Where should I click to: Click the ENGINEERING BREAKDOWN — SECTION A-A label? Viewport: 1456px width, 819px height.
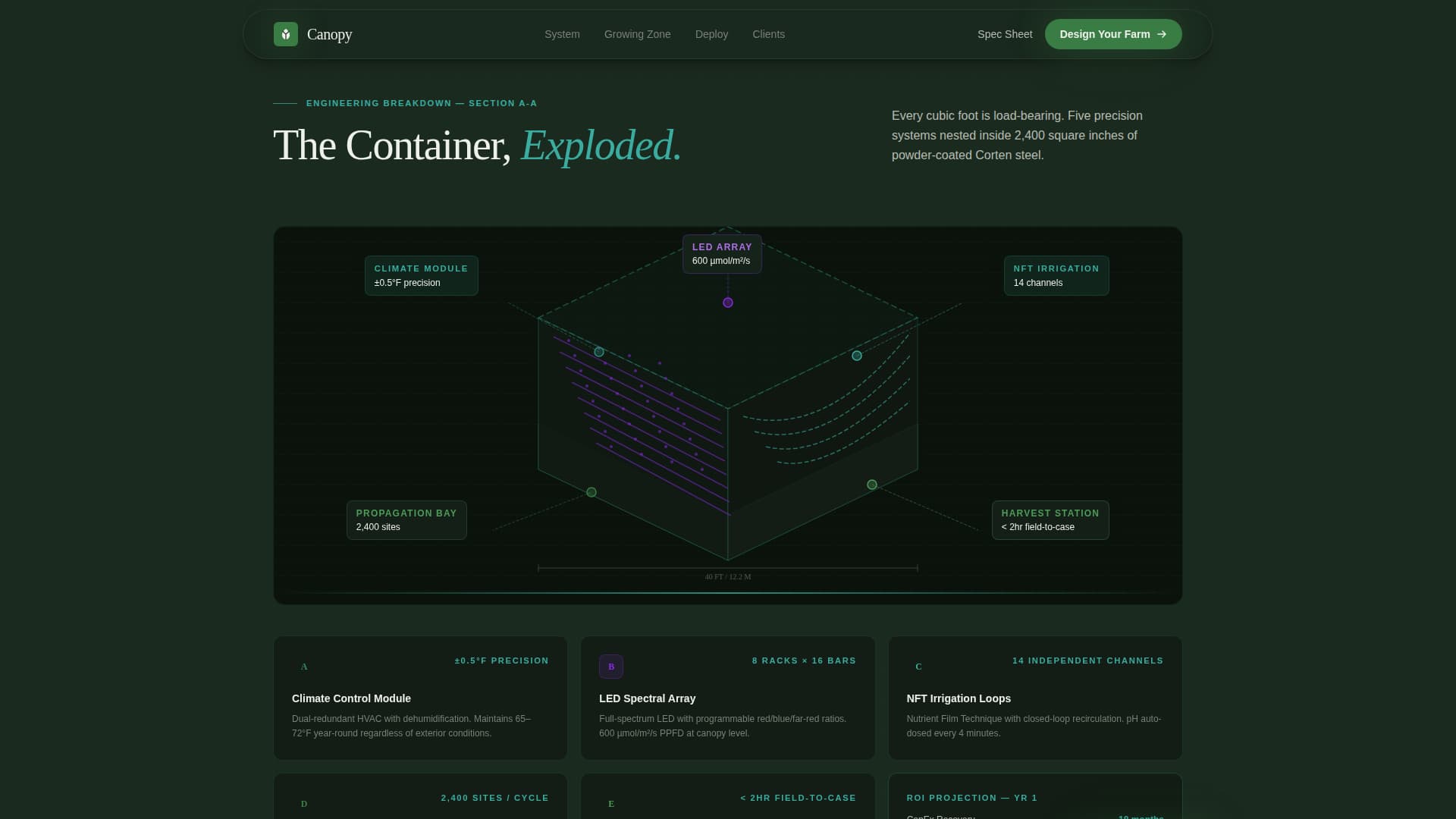pos(422,103)
